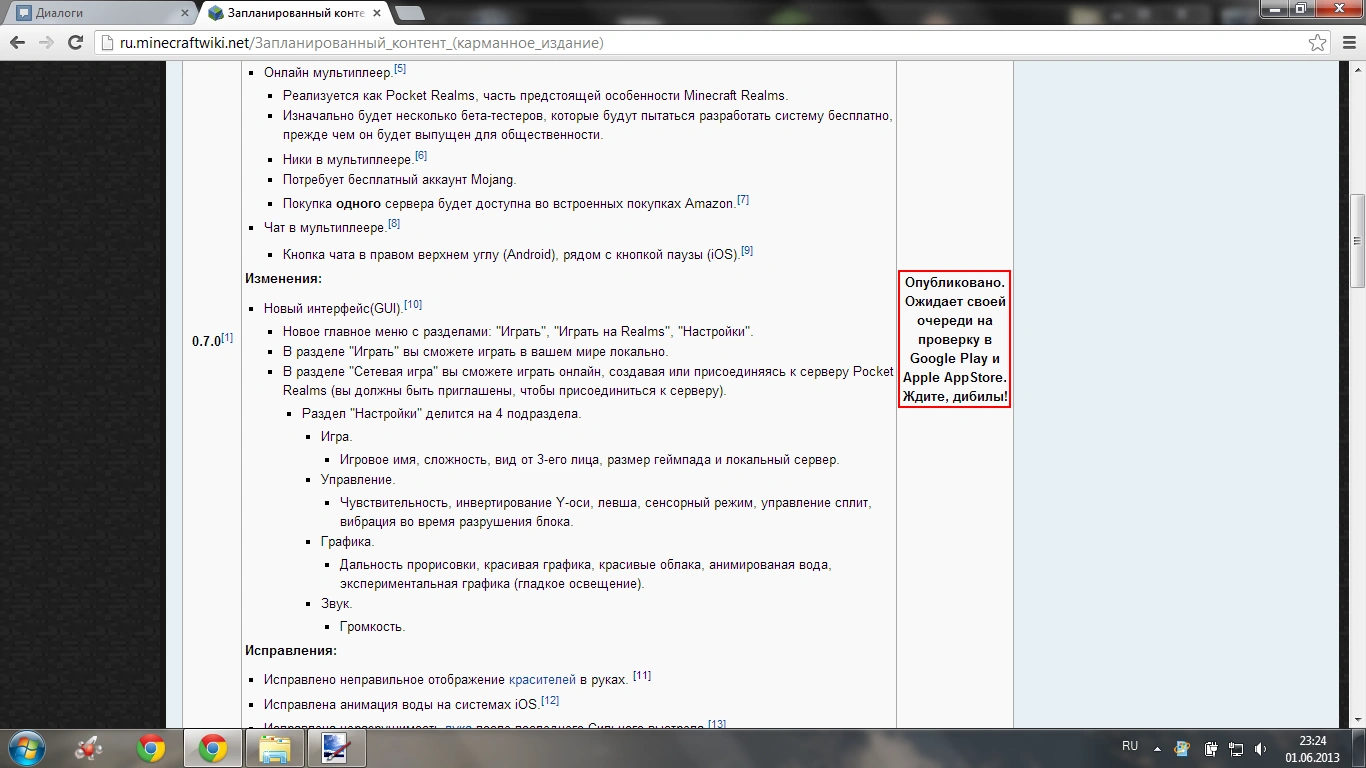Open reference [12] after iOS water animation fix

[x=550, y=701]
